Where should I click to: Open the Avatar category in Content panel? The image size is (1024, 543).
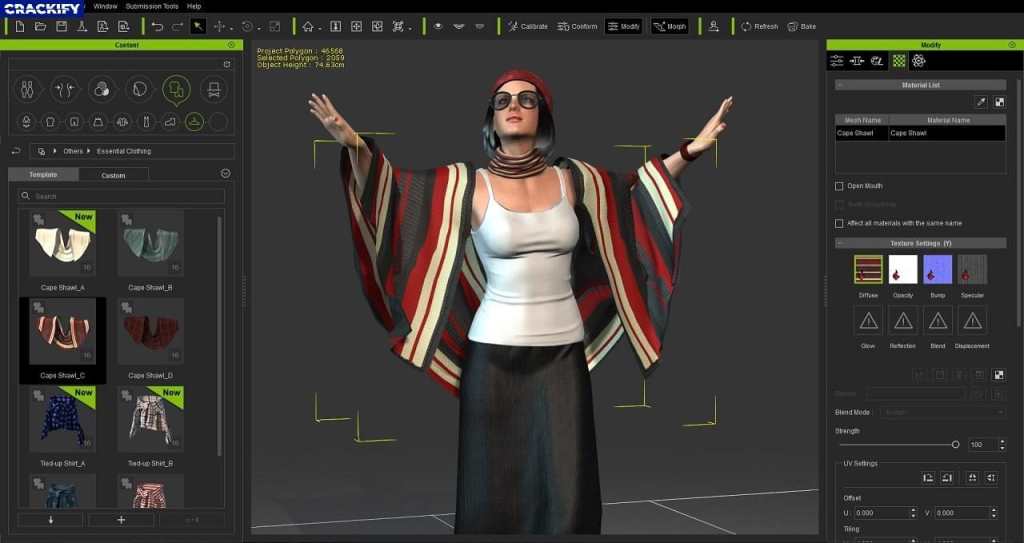(x=27, y=90)
